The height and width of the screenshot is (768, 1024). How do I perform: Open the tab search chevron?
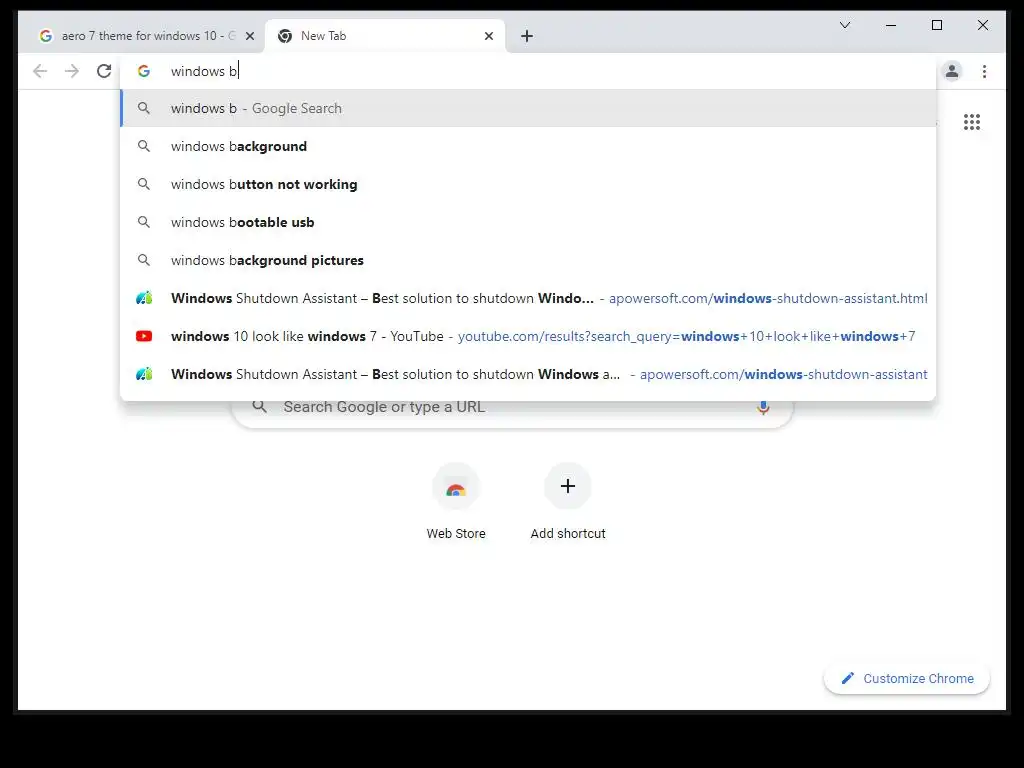click(x=845, y=25)
